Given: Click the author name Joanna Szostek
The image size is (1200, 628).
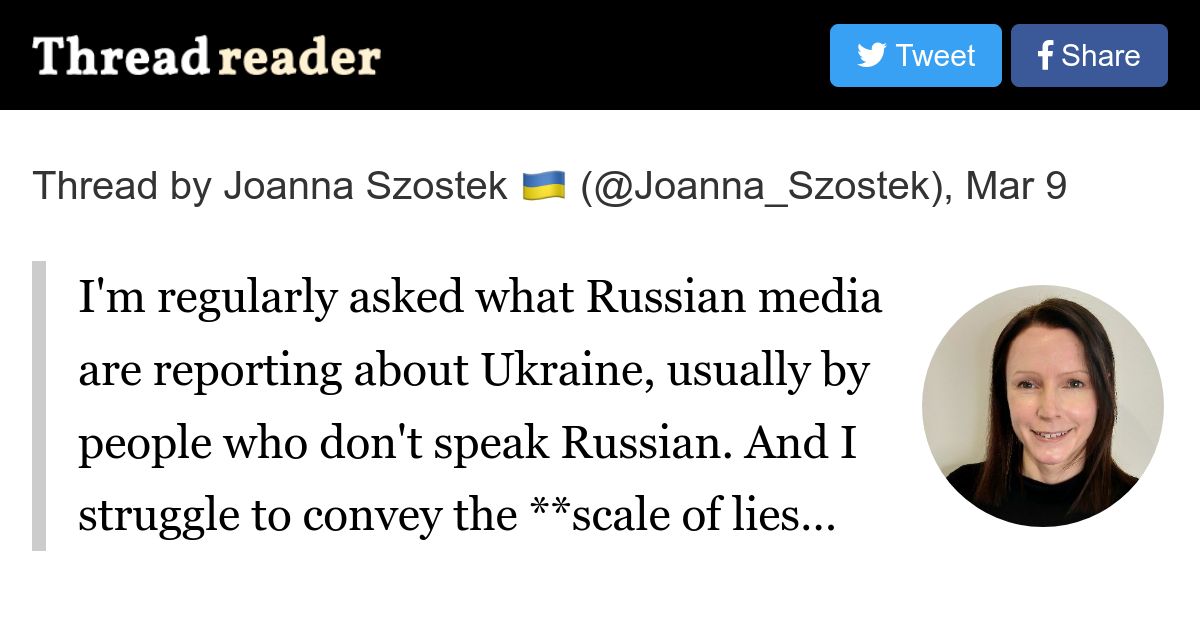Looking at the screenshot, I should [365, 186].
